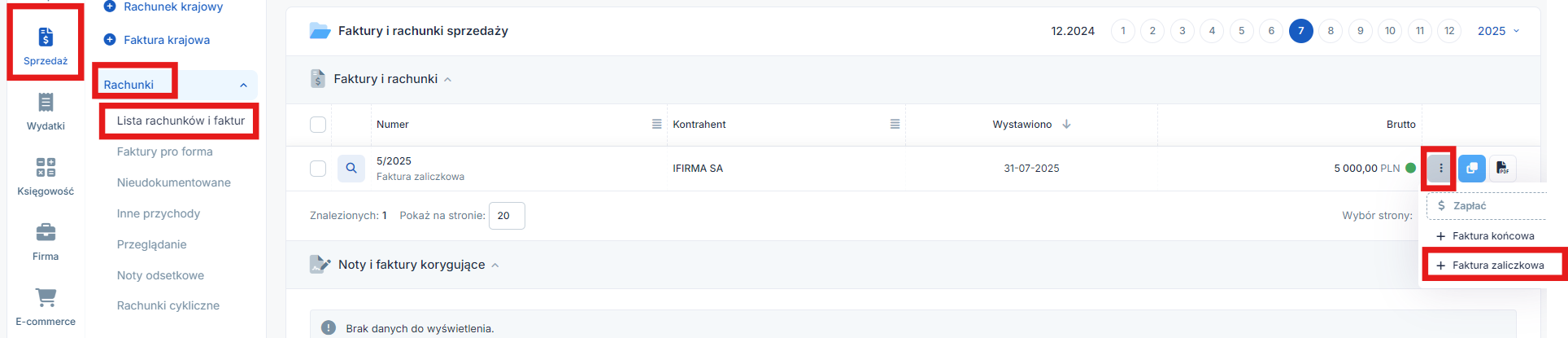Viewport: 1568px width, 338px height.
Task: Choose Faktura zaliczkowa from context menu
Action: tap(1497, 266)
